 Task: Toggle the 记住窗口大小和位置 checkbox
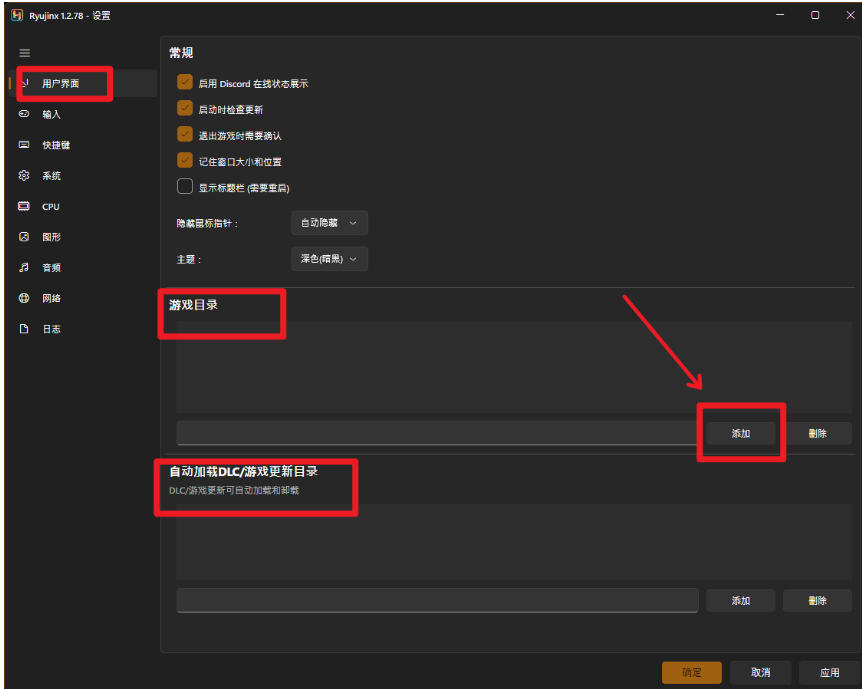(185, 160)
